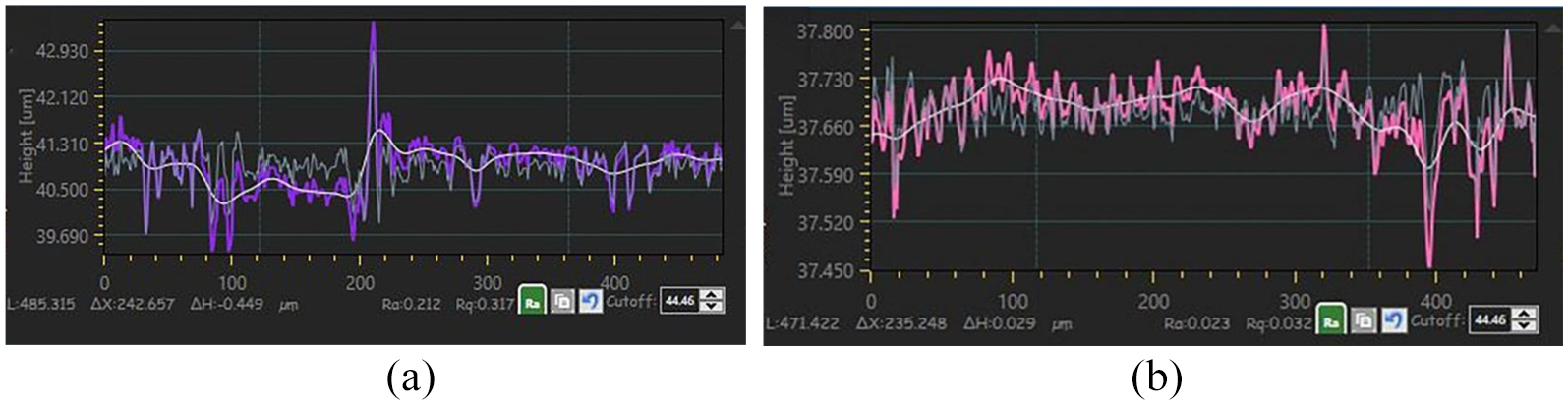Toggle the green Ra button in panel (a)
Screen dimensions: 1568x405
point(532,299)
